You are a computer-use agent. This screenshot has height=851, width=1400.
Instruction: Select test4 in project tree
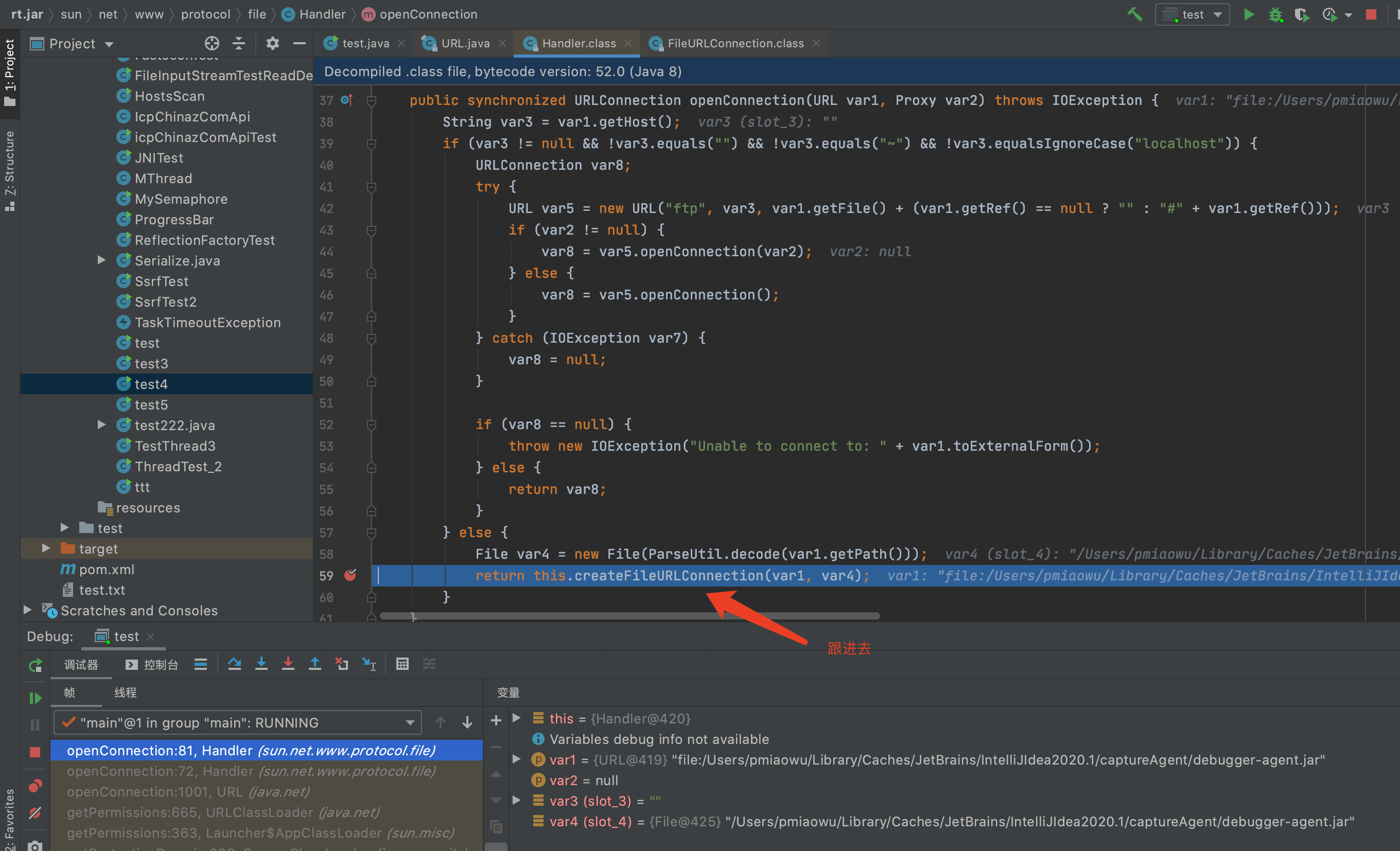tap(166, 384)
